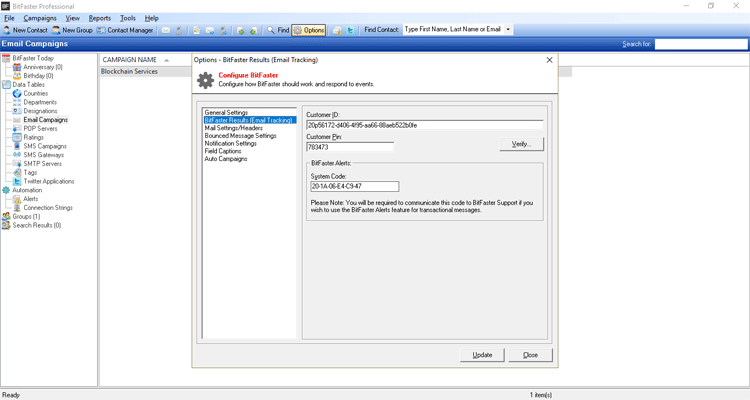Open Countries globe icon in sidebar
750x400 pixels.
tap(17, 93)
